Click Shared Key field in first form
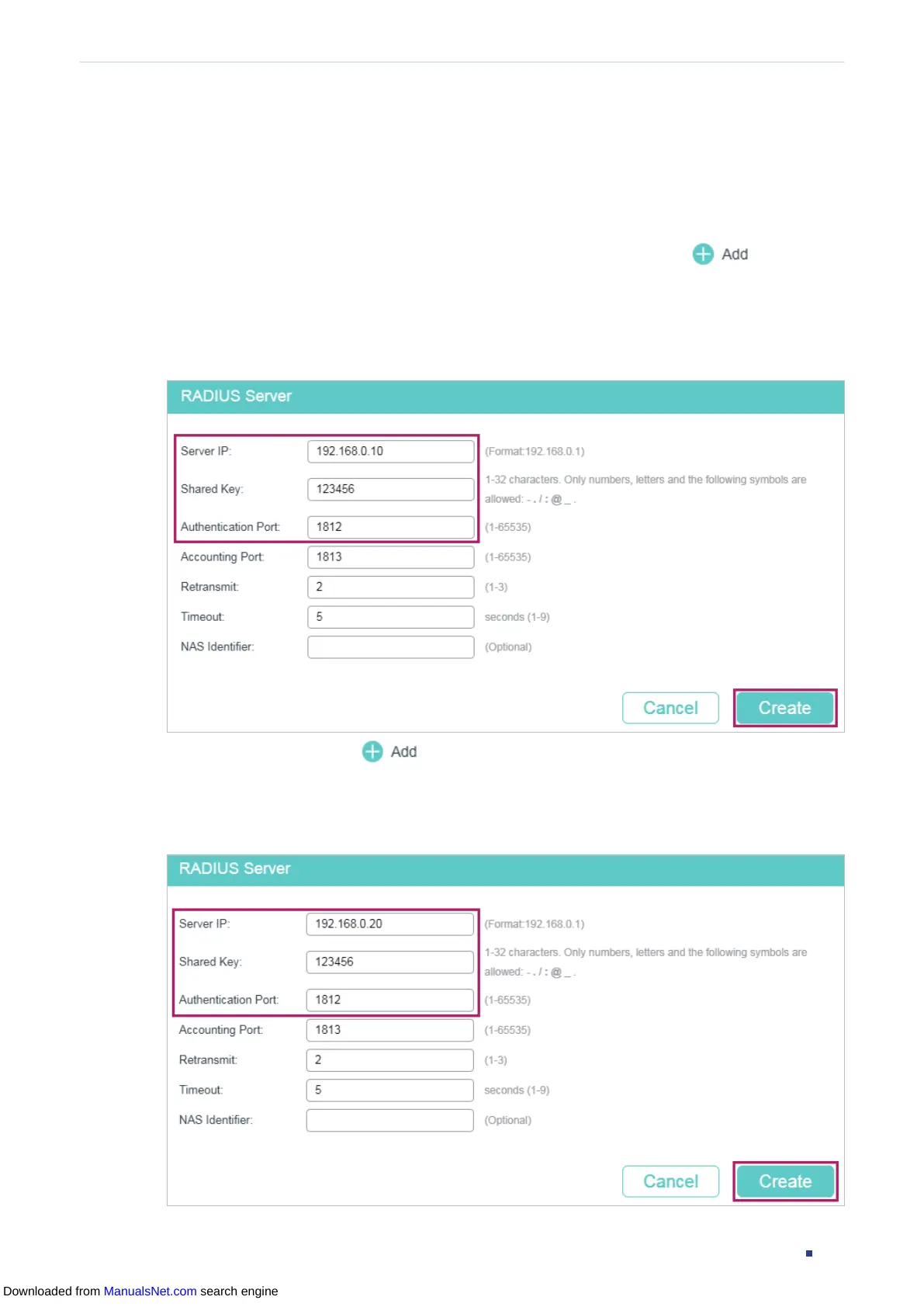 pos(390,489)
